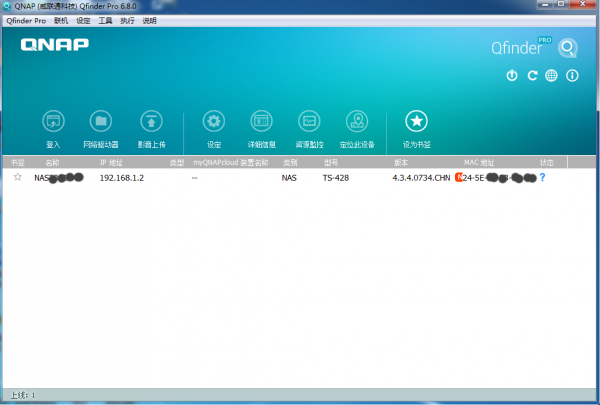The width and height of the screenshot is (600, 405).
Task: Show 详细信息 device details
Action: point(261,122)
